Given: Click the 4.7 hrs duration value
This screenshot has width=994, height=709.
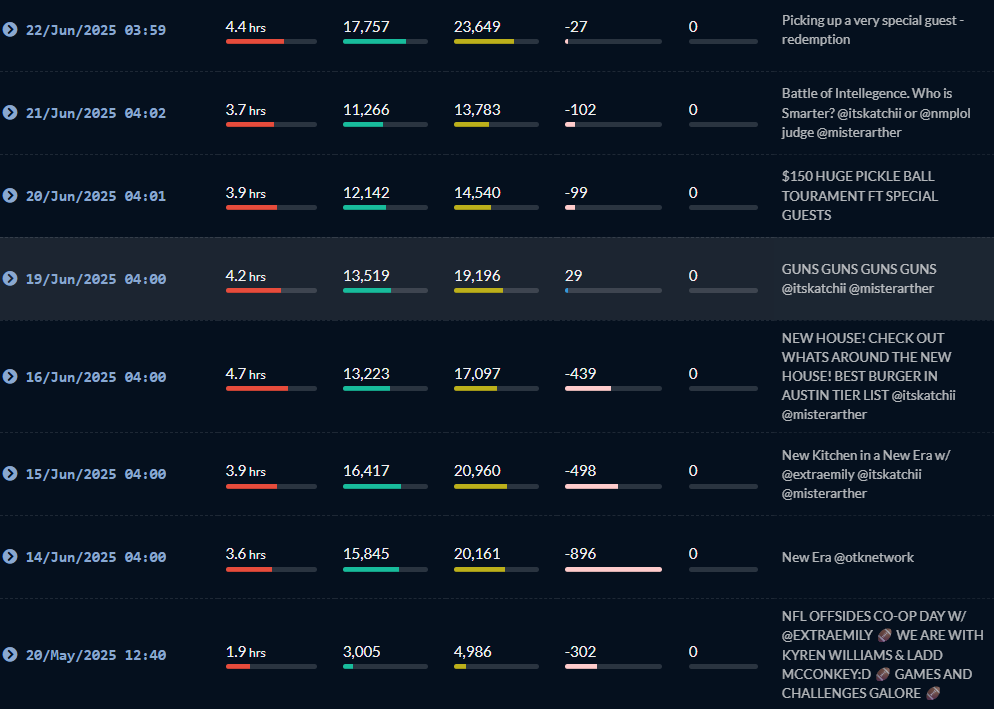Looking at the screenshot, I should [x=245, y=374].
